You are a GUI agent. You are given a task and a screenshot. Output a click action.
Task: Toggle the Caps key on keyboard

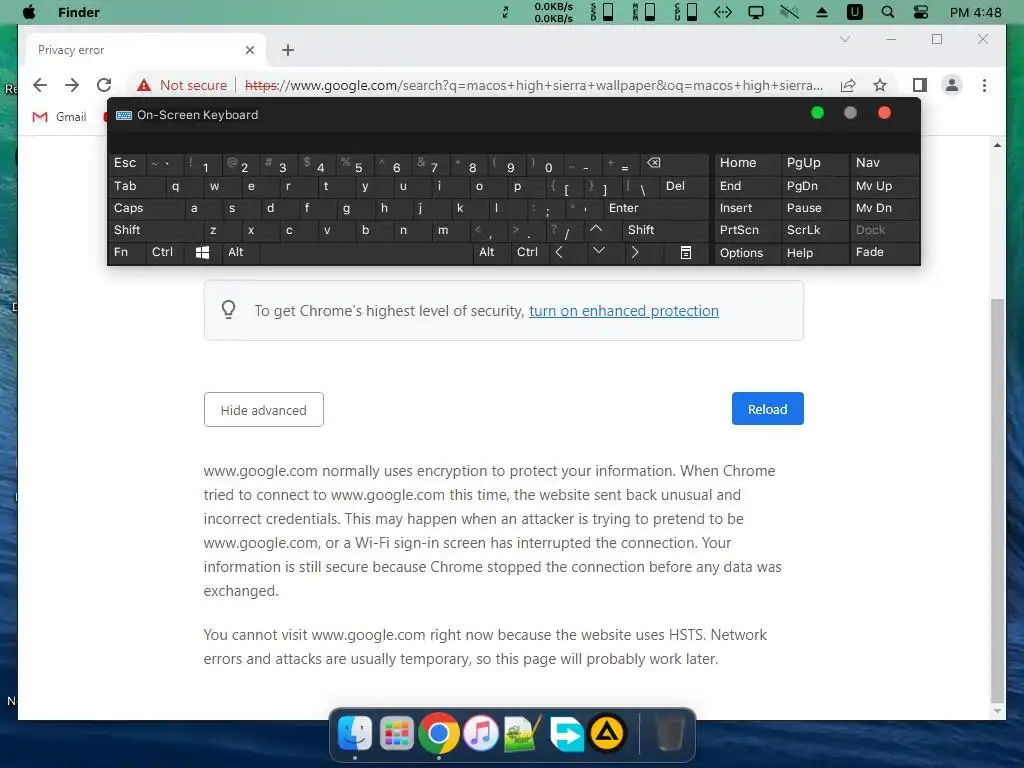142,208
